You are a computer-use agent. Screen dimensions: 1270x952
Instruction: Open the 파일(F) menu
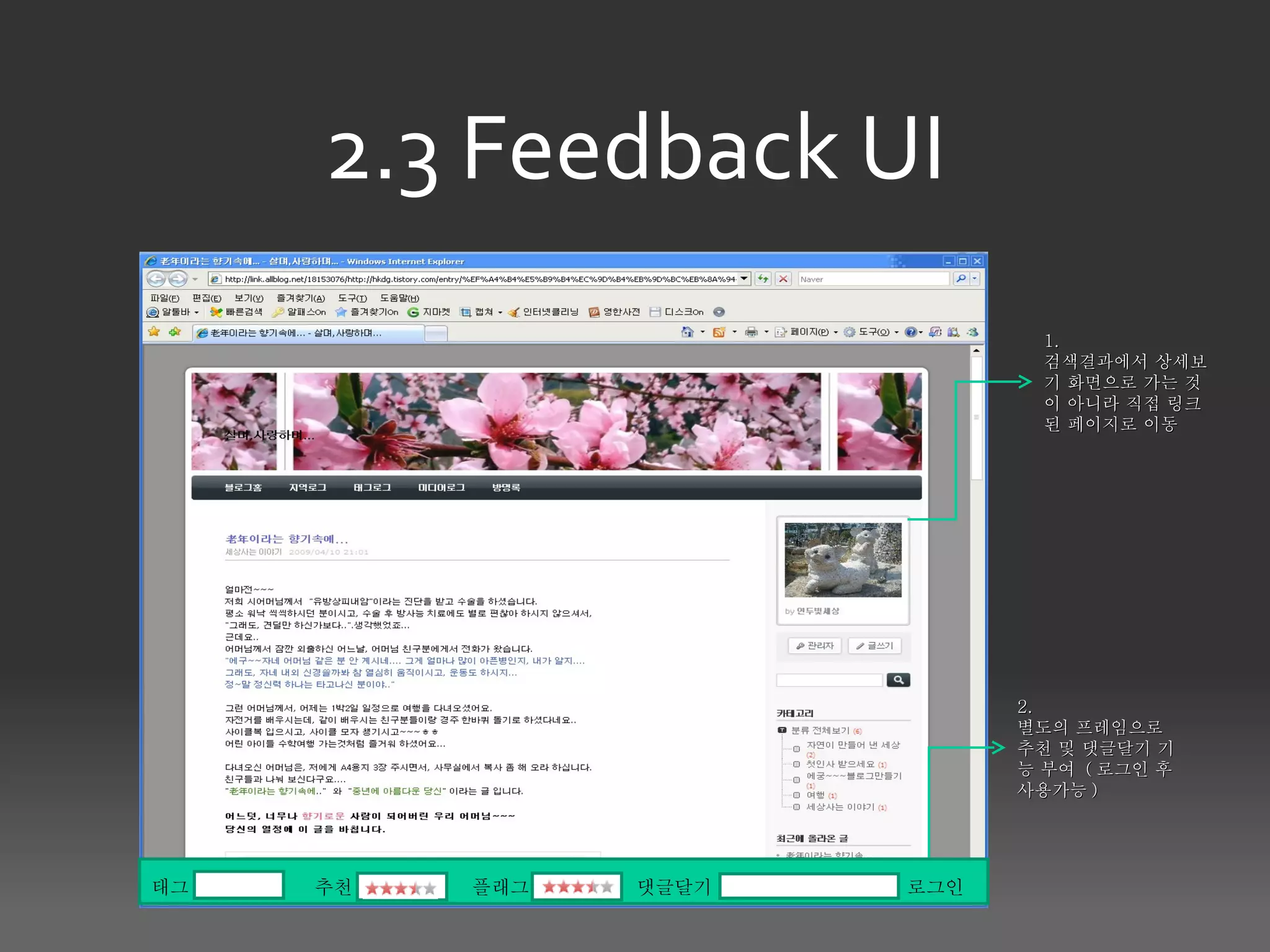[x=164, y=298]
